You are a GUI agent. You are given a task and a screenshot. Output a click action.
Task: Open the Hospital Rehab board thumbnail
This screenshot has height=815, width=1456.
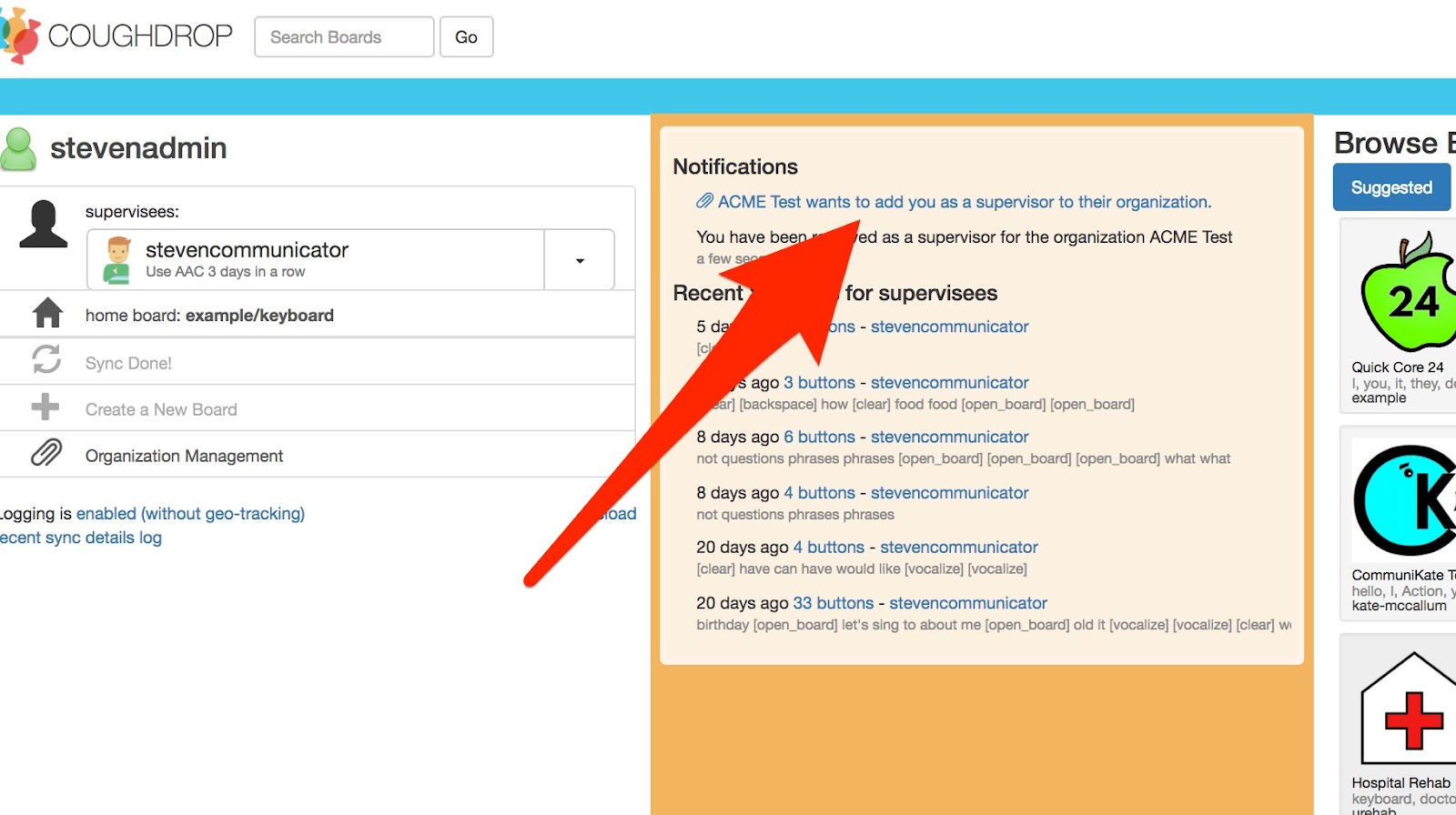coord(1408,709)
